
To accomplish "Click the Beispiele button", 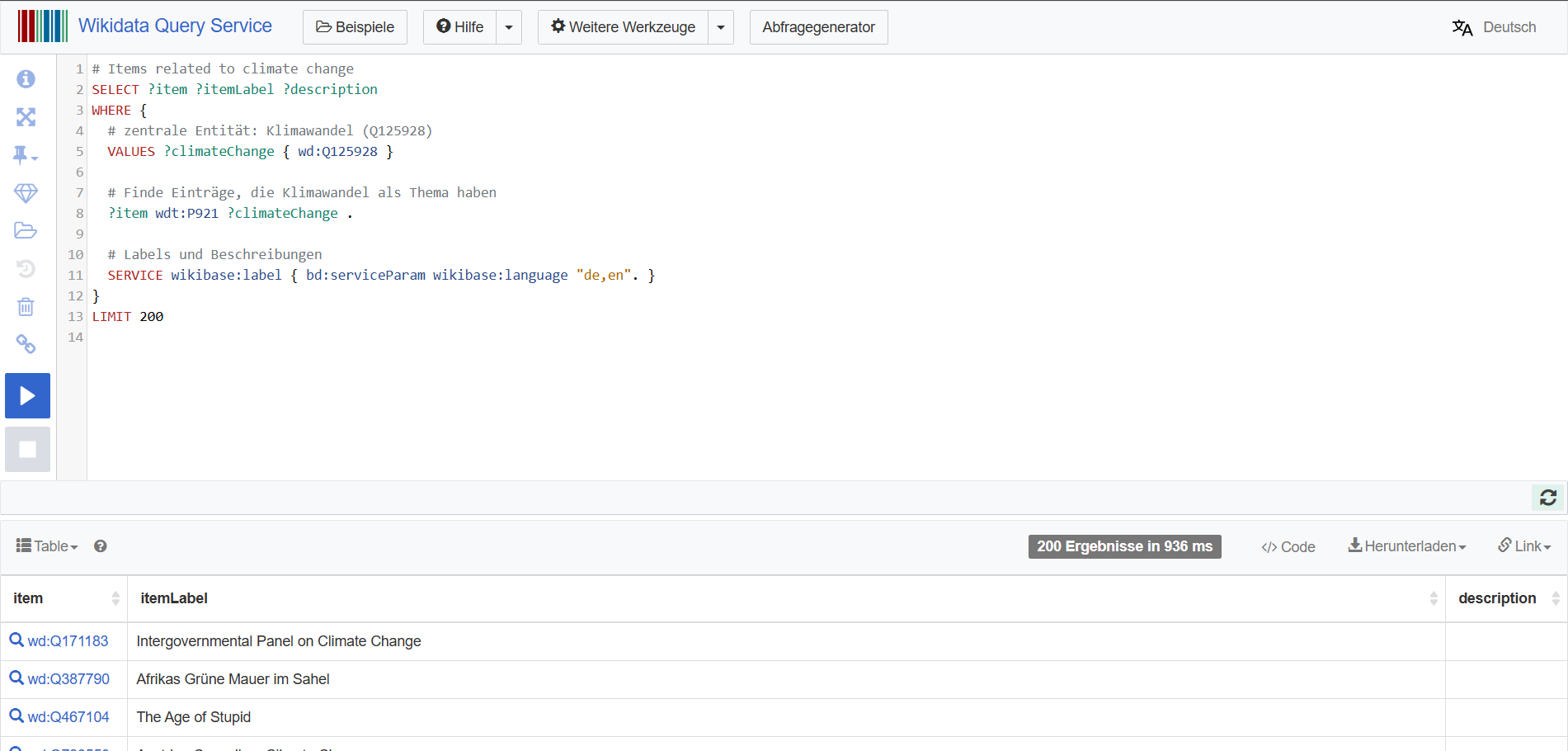I will pos(355,27).
